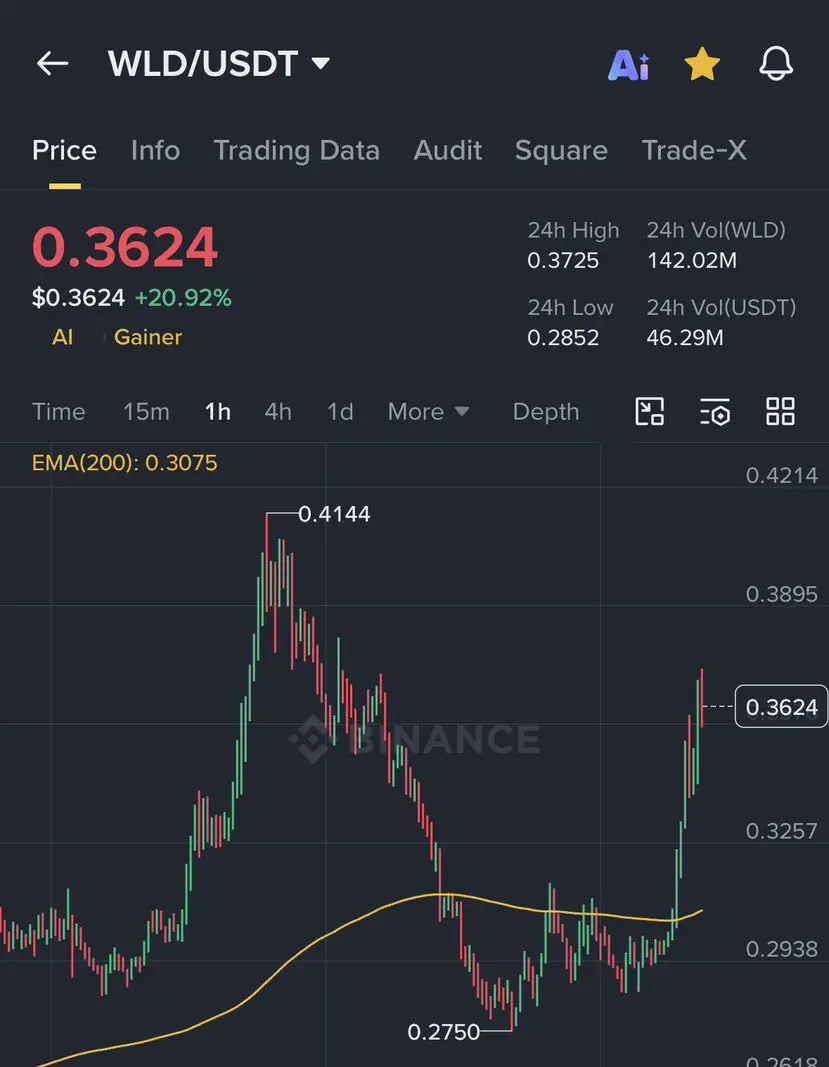Viewport: 829px width, 1067px height.
Task: Tap the 24h Low value 0.2852
Action: click(563, 338)
